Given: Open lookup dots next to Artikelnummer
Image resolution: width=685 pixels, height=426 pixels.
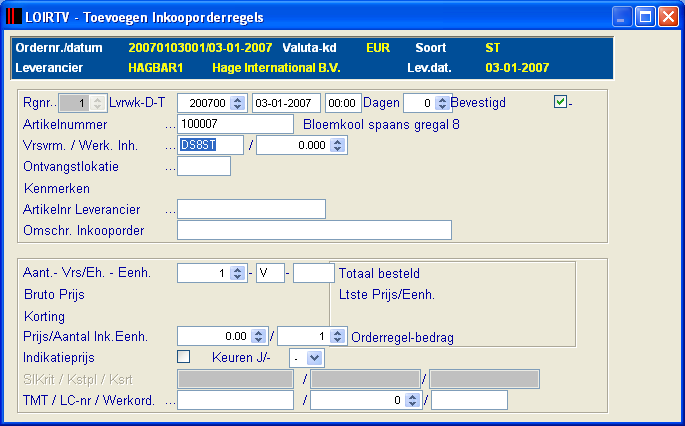Looking at the screenshot, I should click(x=170, y=127).
